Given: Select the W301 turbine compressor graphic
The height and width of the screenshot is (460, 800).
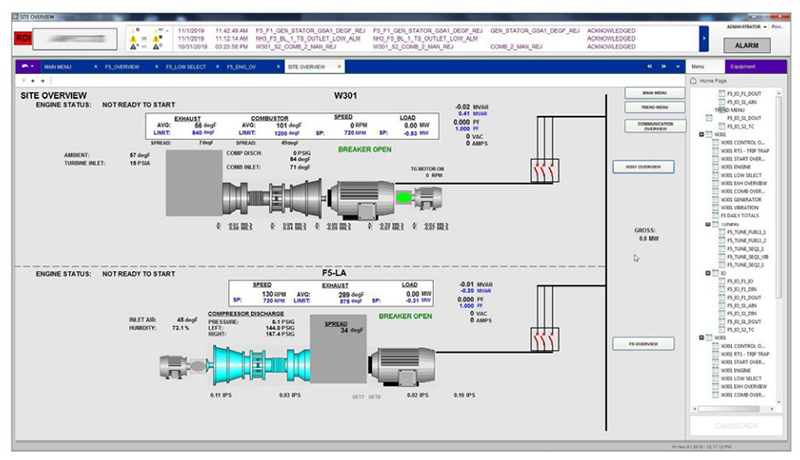Looking at the screenshot, I should coord(273,197).
